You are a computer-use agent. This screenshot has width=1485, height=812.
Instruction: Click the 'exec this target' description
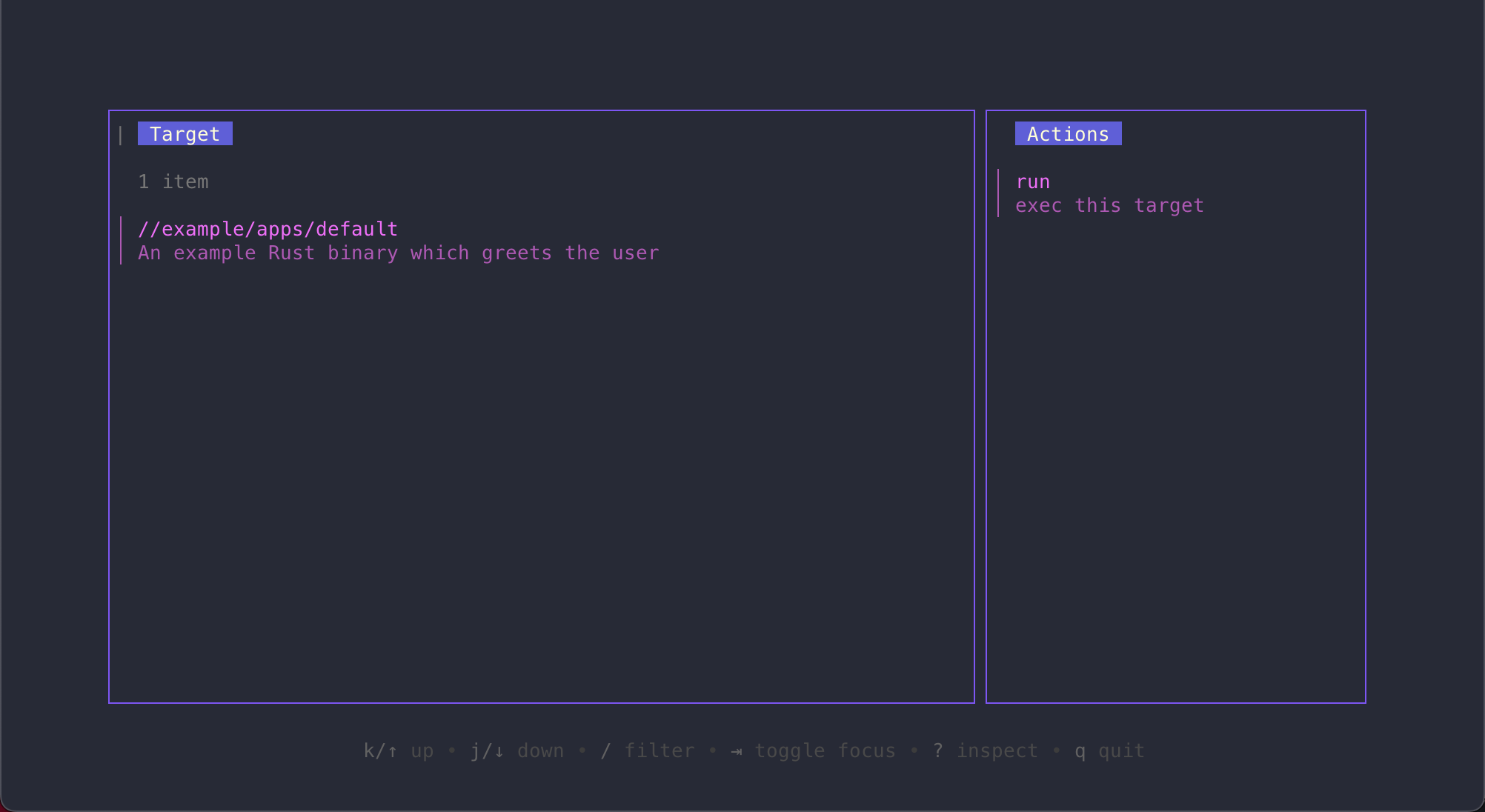point(1109,206)
